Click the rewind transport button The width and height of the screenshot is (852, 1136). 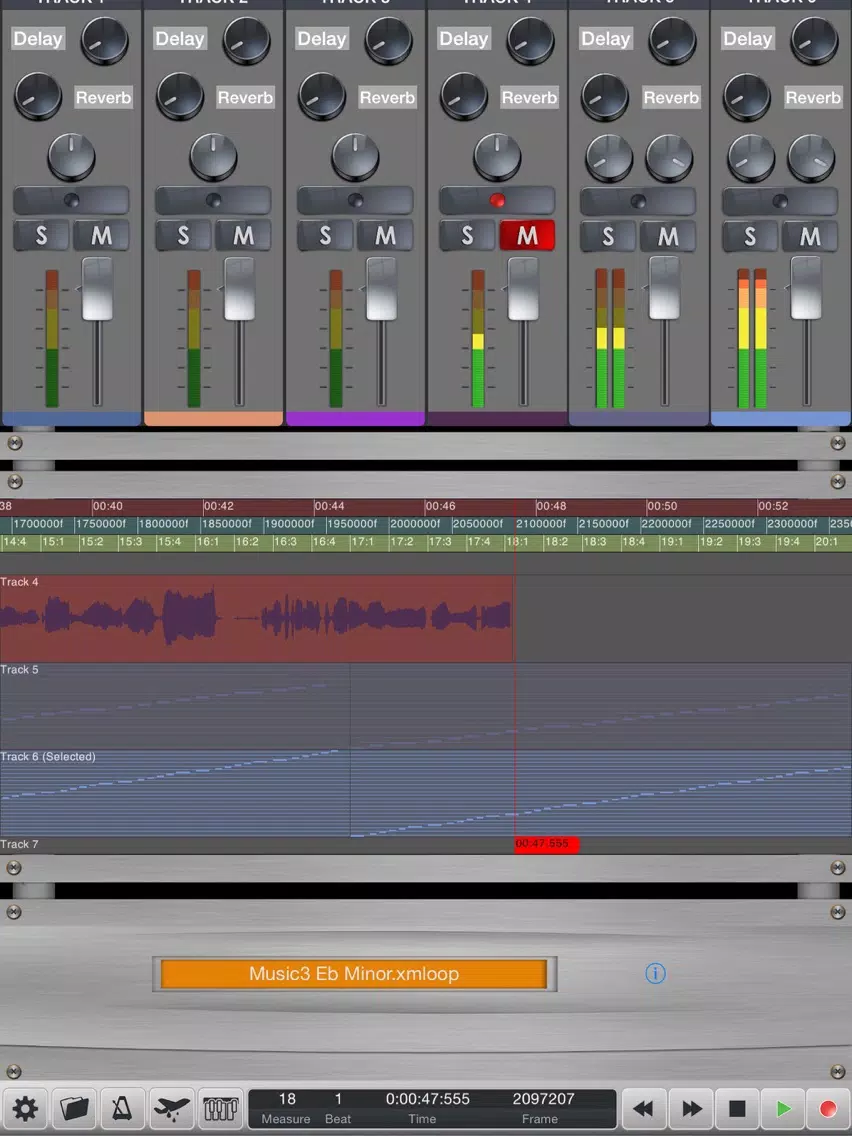643,1108
